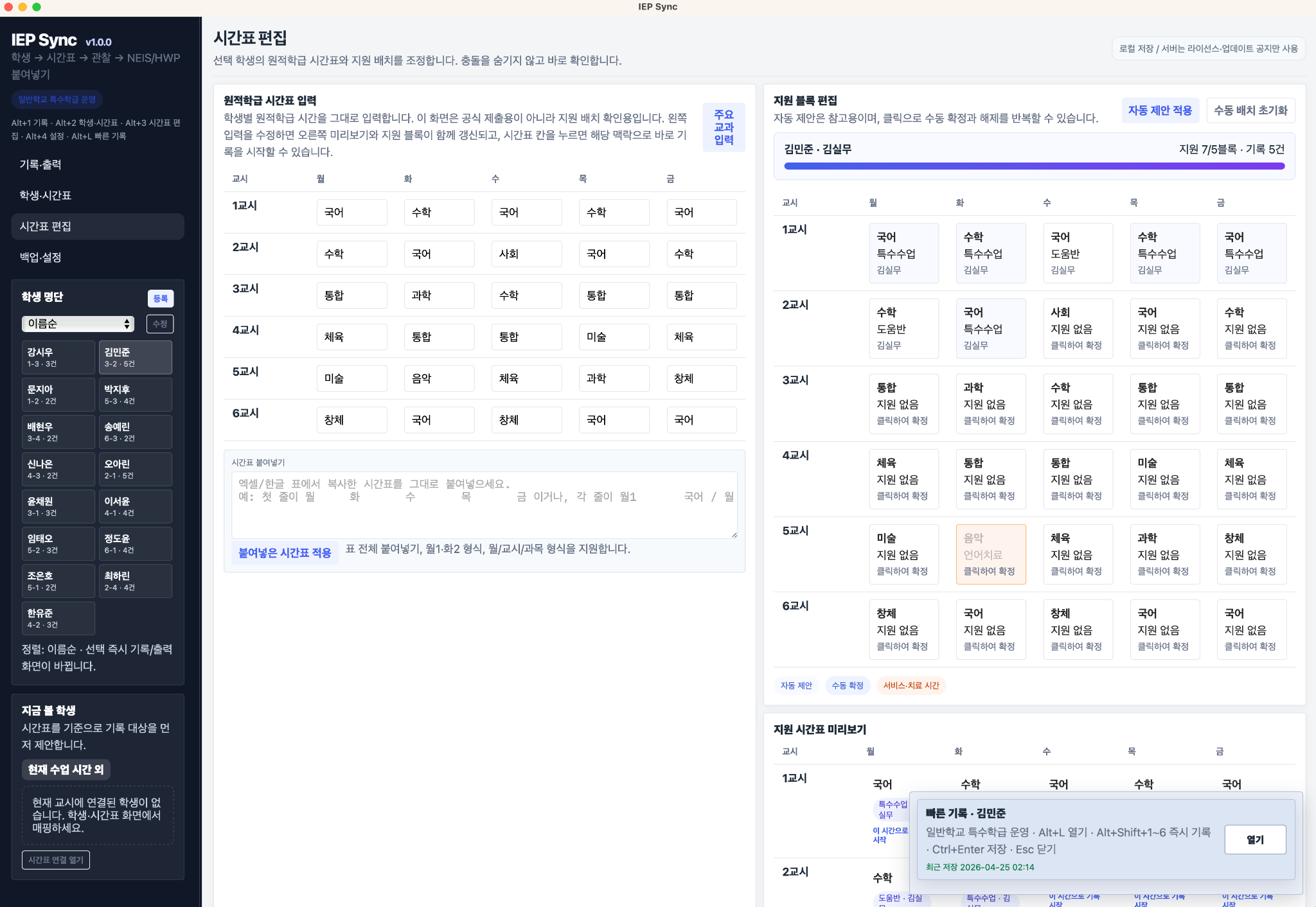The image size is (1316, 907).
Task: Click the 수정 button beside the sort selector
Action: point(159,324)
